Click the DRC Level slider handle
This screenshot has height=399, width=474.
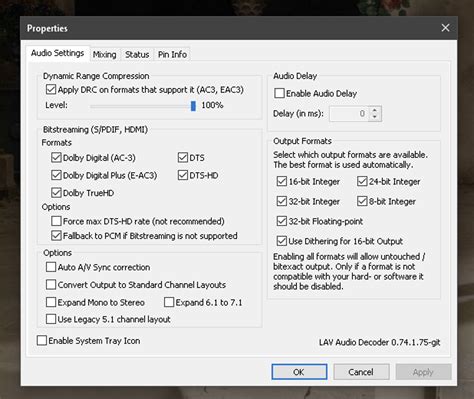193,106
